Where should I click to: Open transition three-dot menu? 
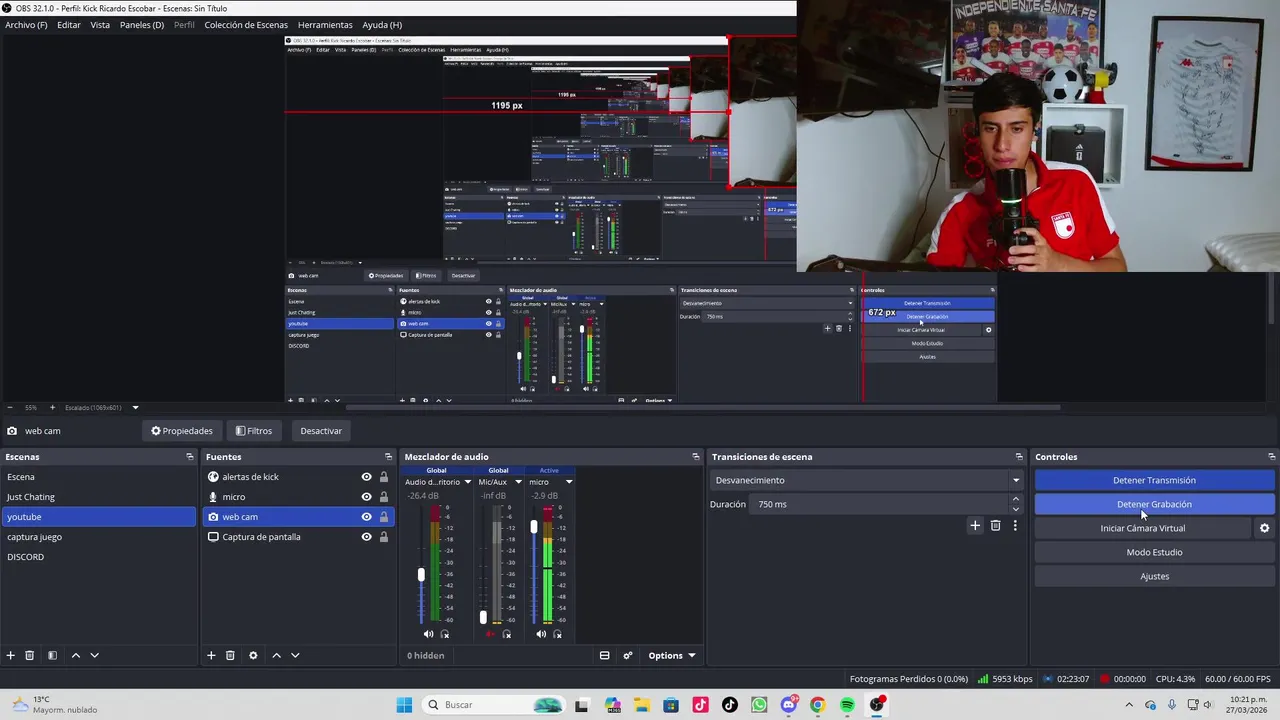pyautogui.click(x=1015, y=525)
